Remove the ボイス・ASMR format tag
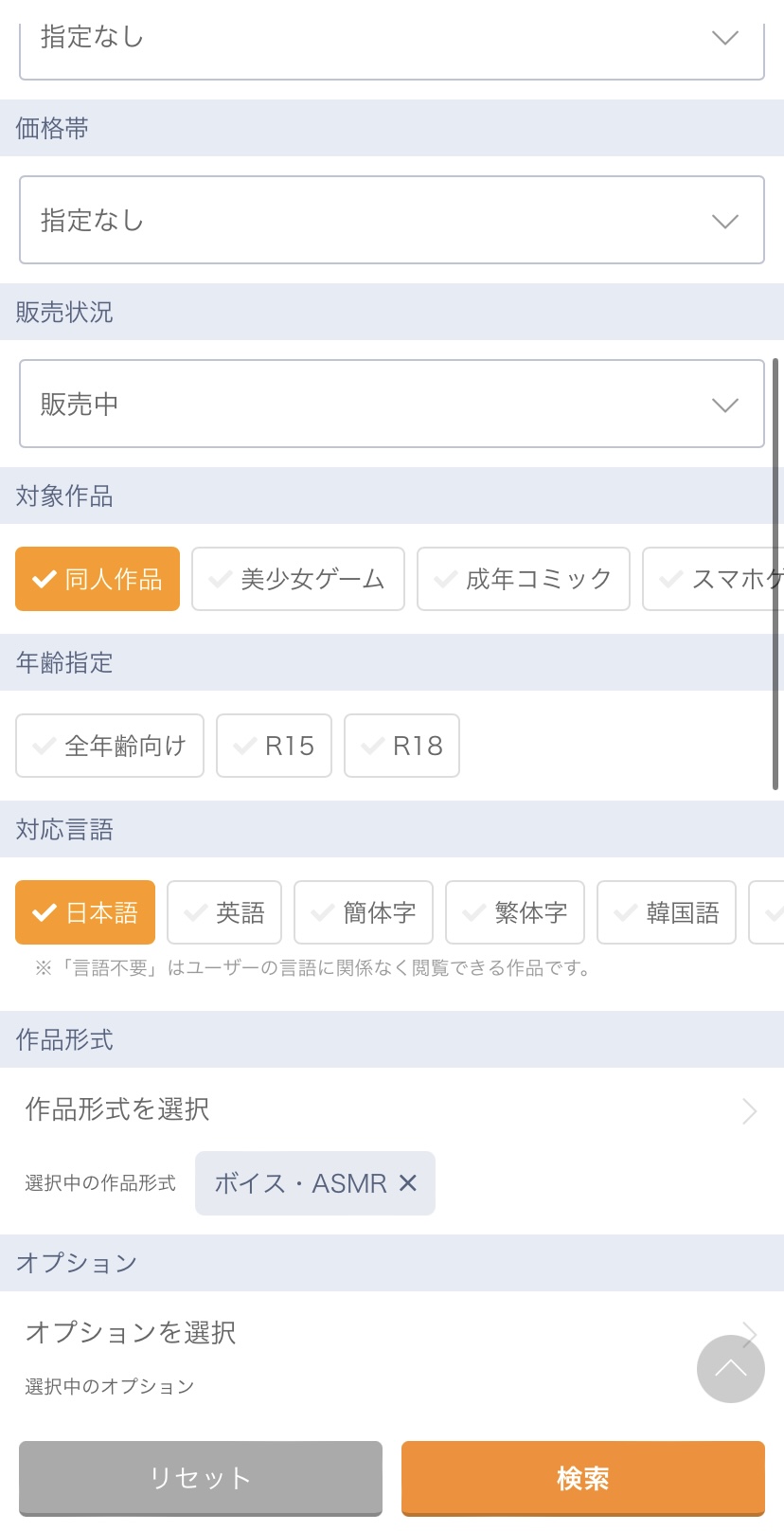 point(408,1182)
